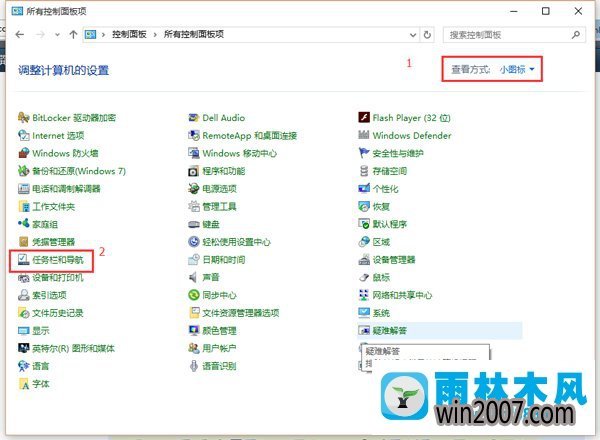Open the Dell Audio icon
This screenshot has width=600, height=440.
[x=194, y=117]
